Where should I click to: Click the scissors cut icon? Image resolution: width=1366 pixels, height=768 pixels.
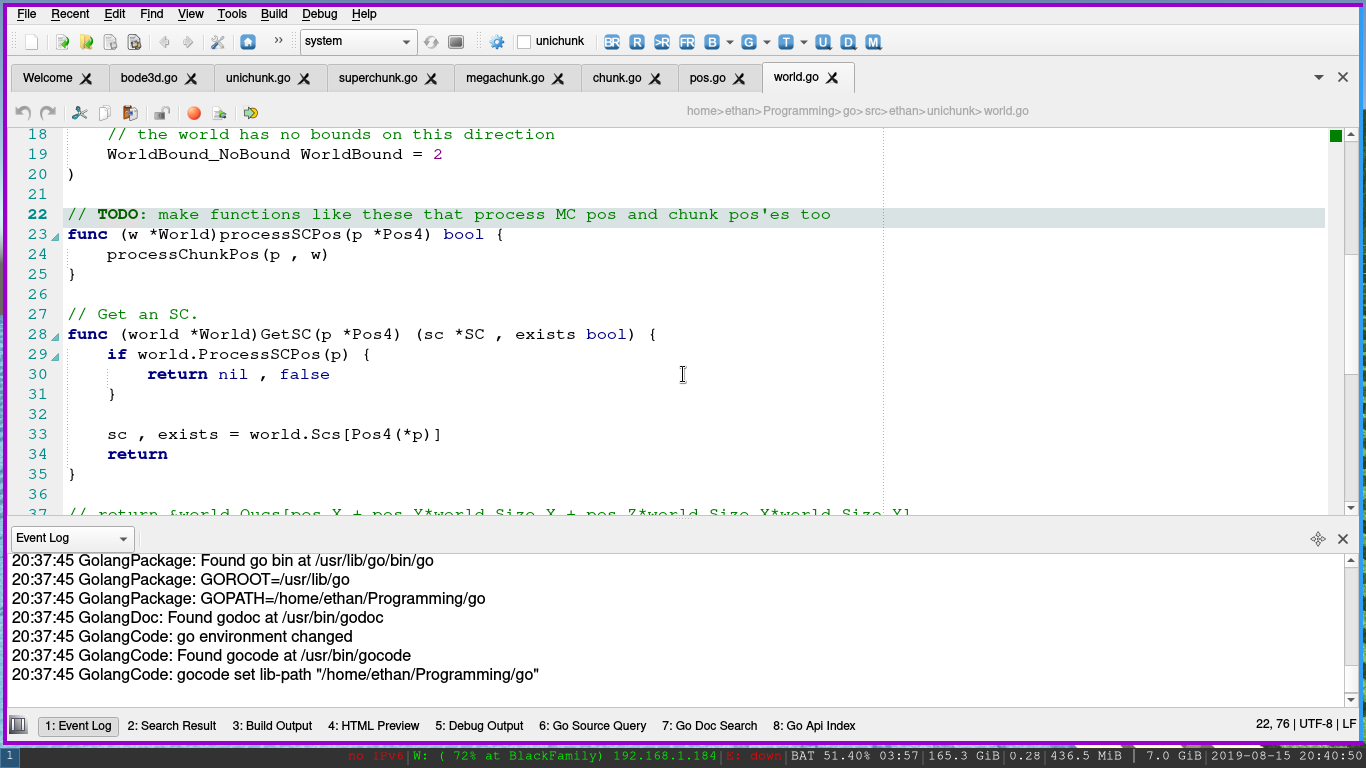79,113
